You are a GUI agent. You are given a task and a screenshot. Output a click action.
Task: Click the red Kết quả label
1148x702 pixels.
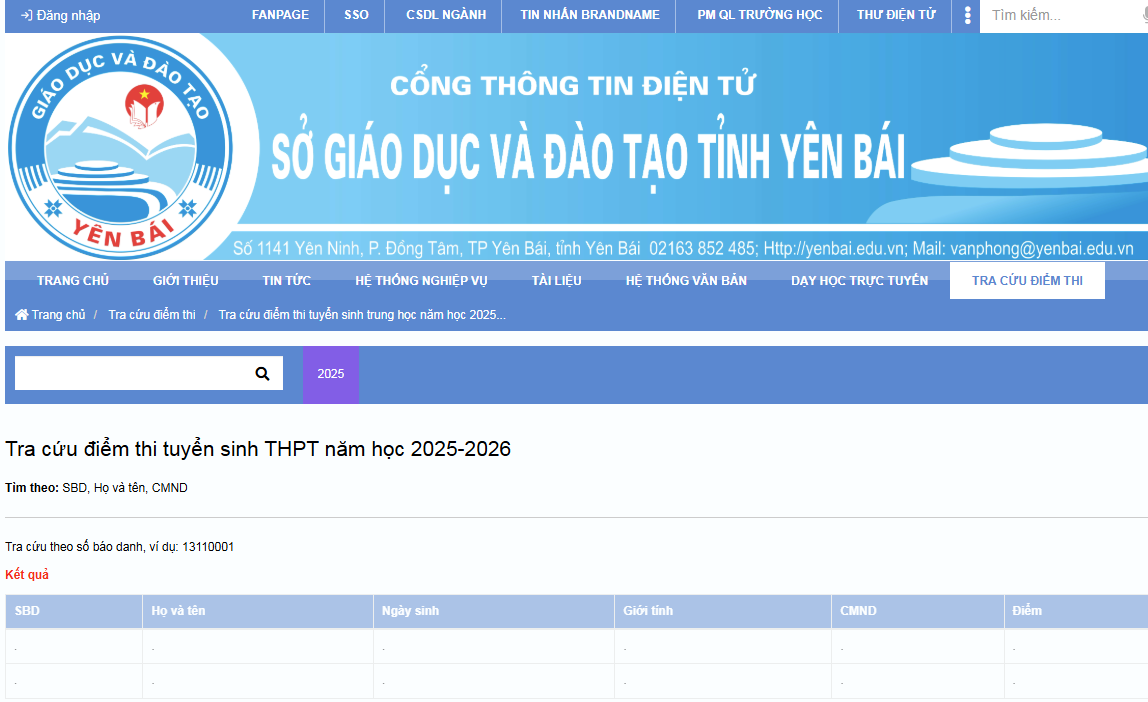click(27, 575)
